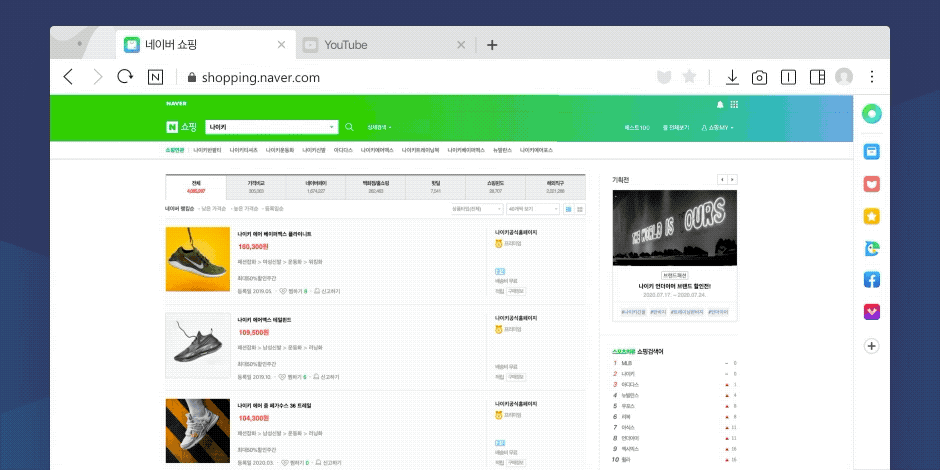Open the 전체보기 category link
Screen dimensions: 940x470
pos(676,128)
